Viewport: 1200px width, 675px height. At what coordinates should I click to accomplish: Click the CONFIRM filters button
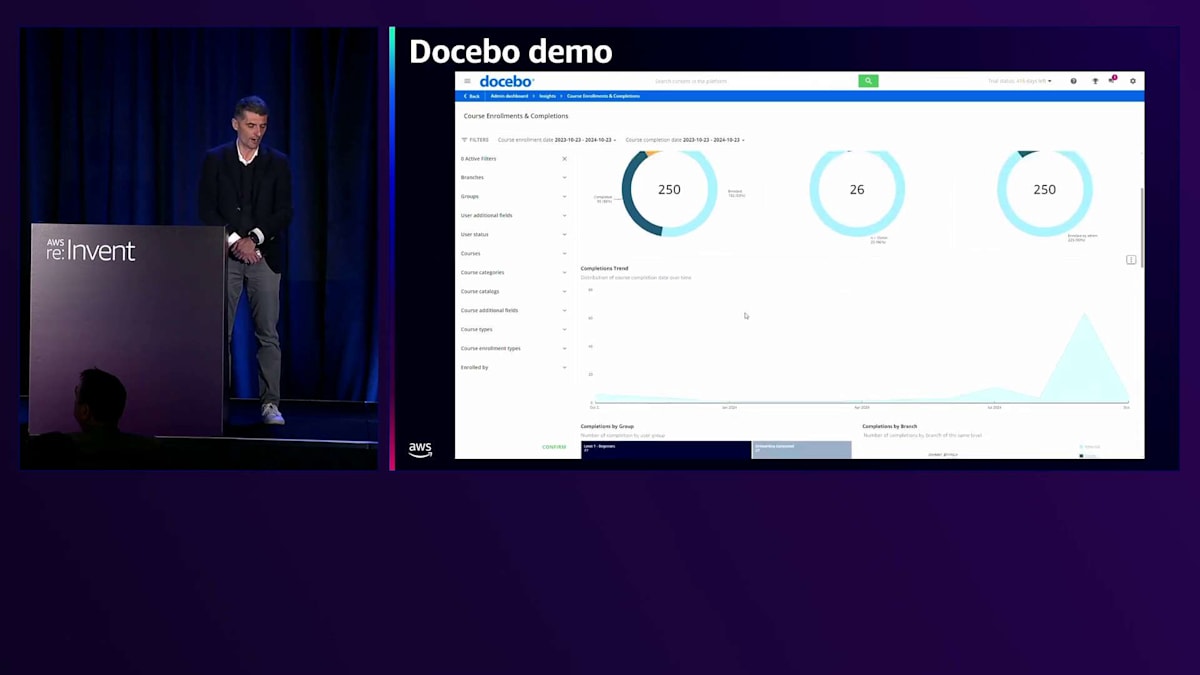click(x=554, y=447)
